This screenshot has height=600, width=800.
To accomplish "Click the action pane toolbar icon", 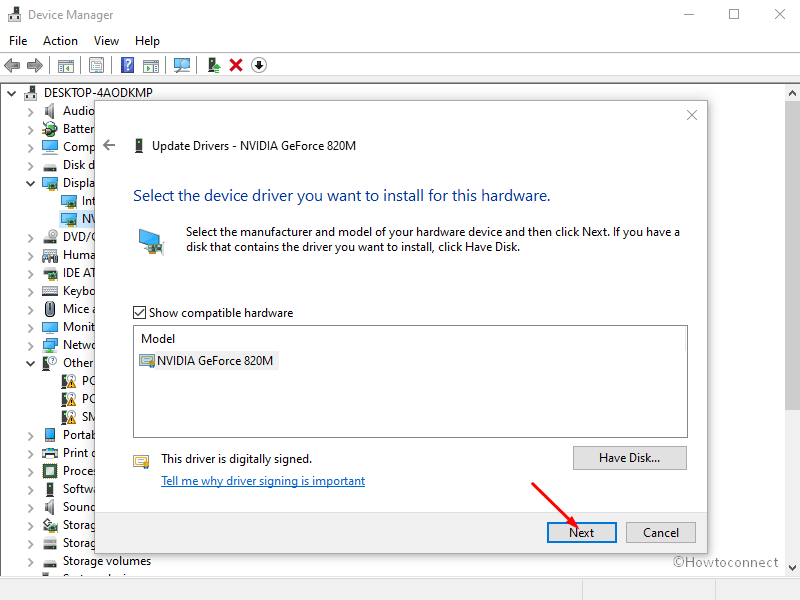I will click(x=151, y=65).
